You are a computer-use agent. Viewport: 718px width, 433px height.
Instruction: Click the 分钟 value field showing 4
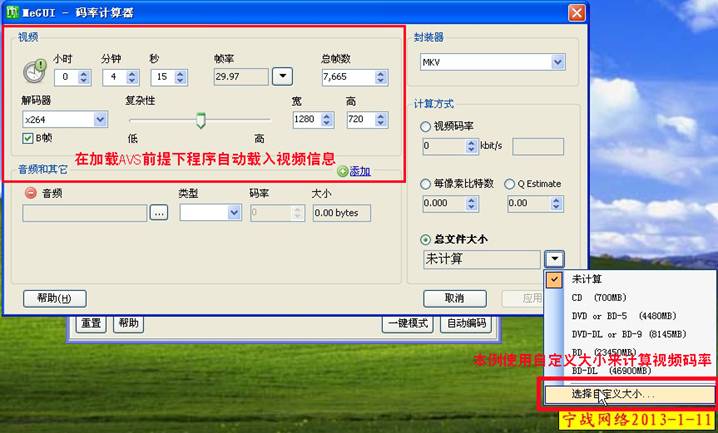pyautogui.click(x=115, y=77)
